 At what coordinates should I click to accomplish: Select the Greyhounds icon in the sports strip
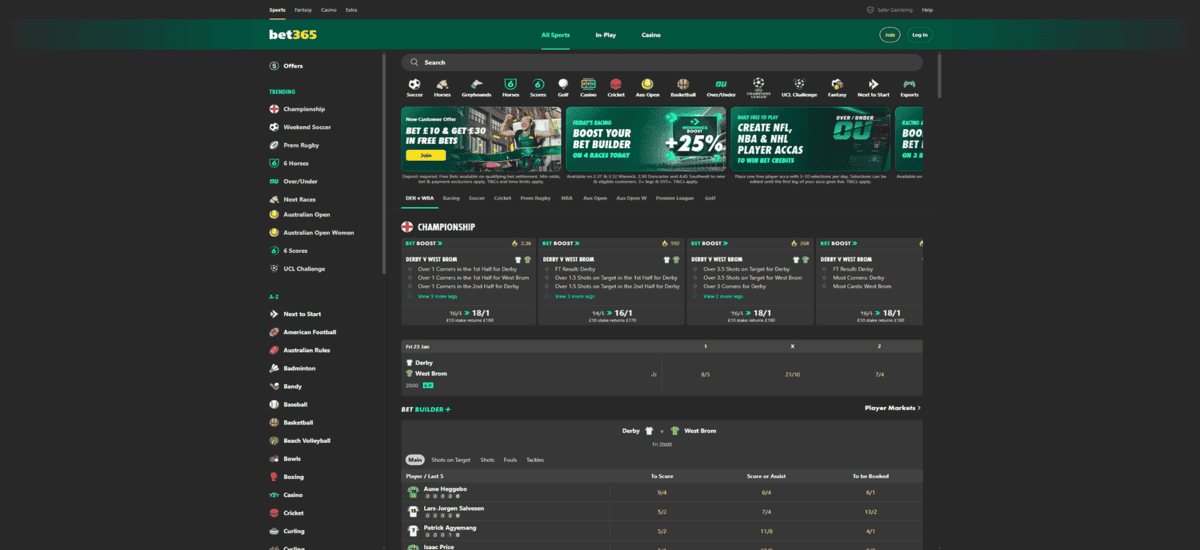478,88
